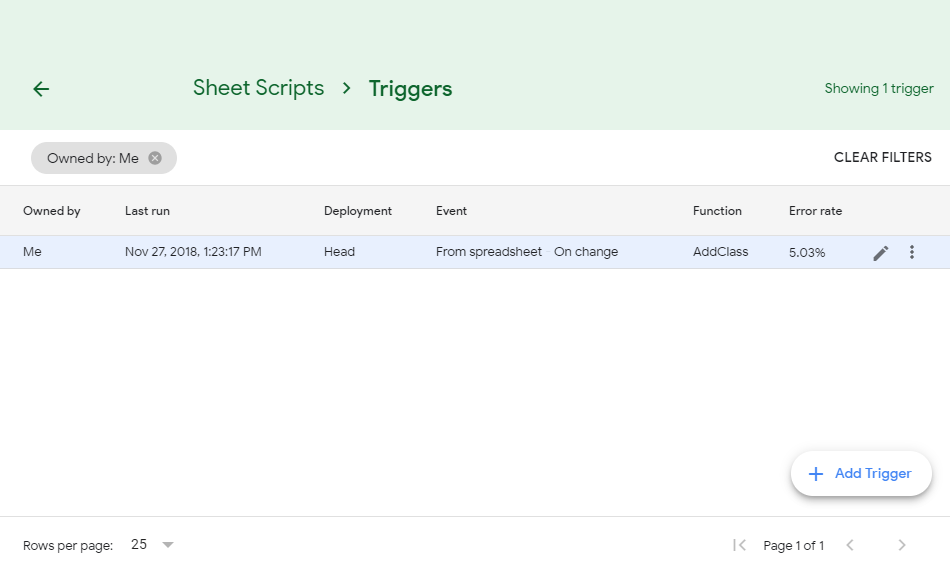
Task: Select the trigger row's last run date
Action: (193, 252)
